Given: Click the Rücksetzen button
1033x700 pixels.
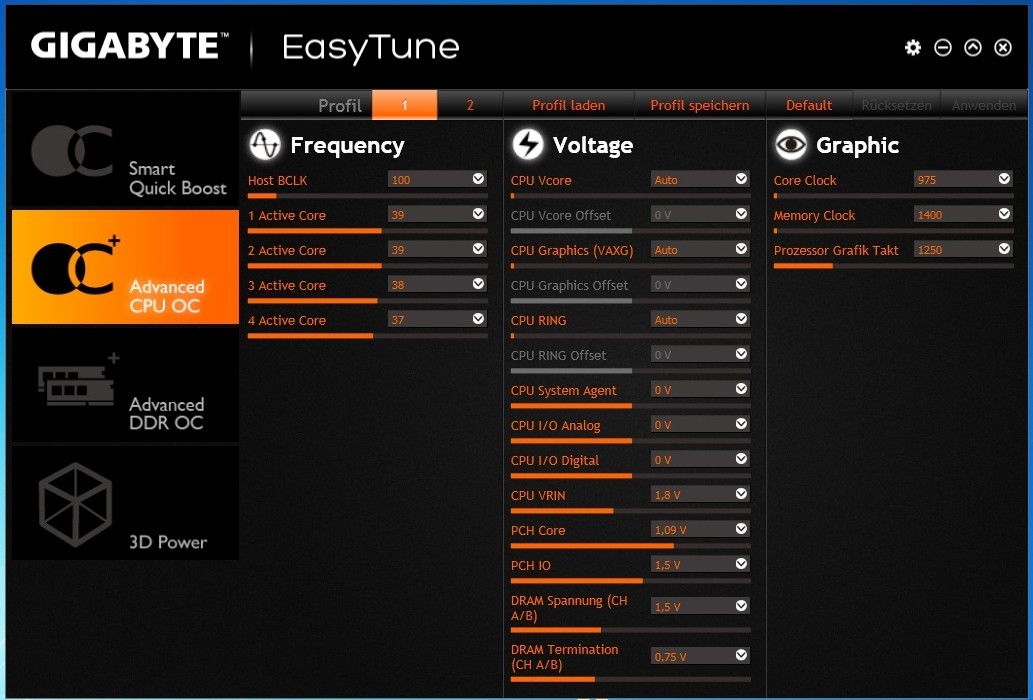Looking at the screenshot, I should (x=897, y=105).
